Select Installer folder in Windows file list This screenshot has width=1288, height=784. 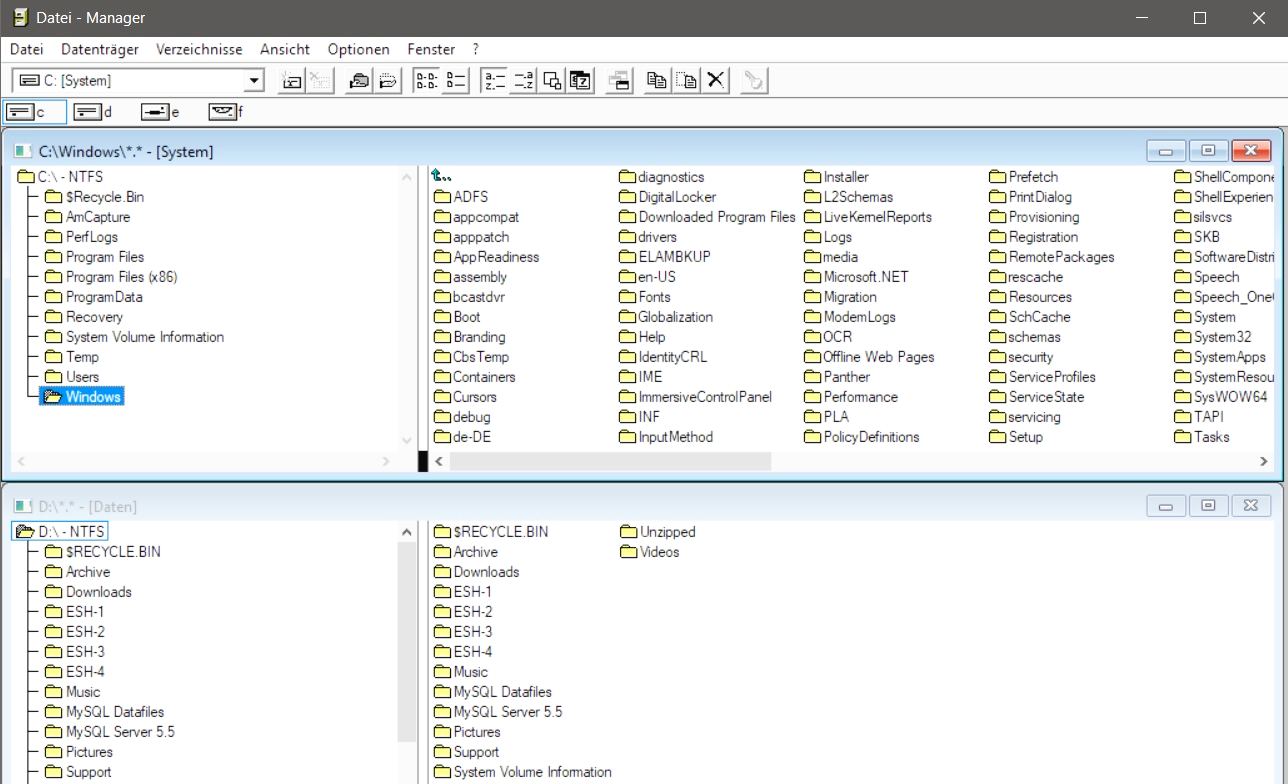836,177
